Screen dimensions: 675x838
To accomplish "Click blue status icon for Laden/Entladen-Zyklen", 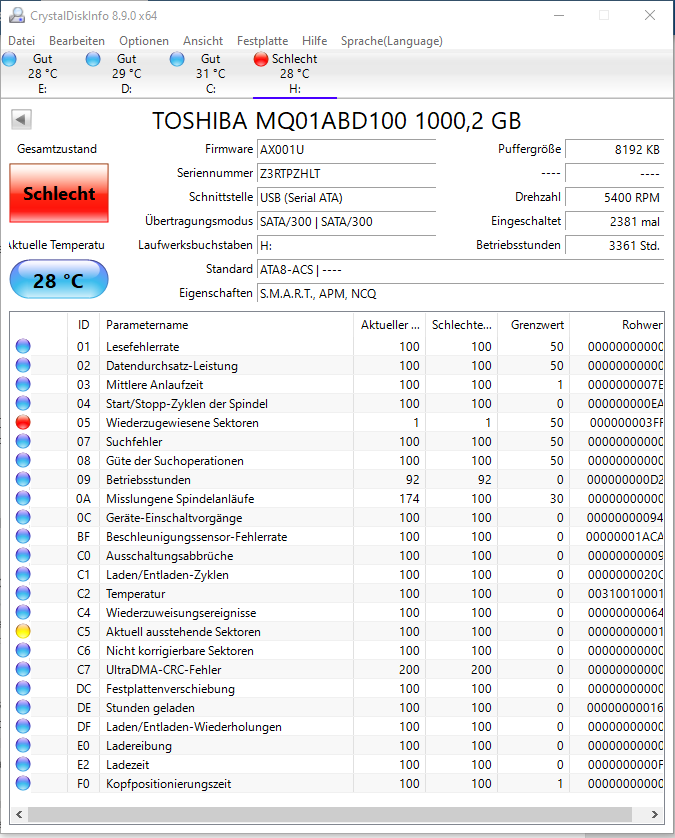I will click(23, 575).
